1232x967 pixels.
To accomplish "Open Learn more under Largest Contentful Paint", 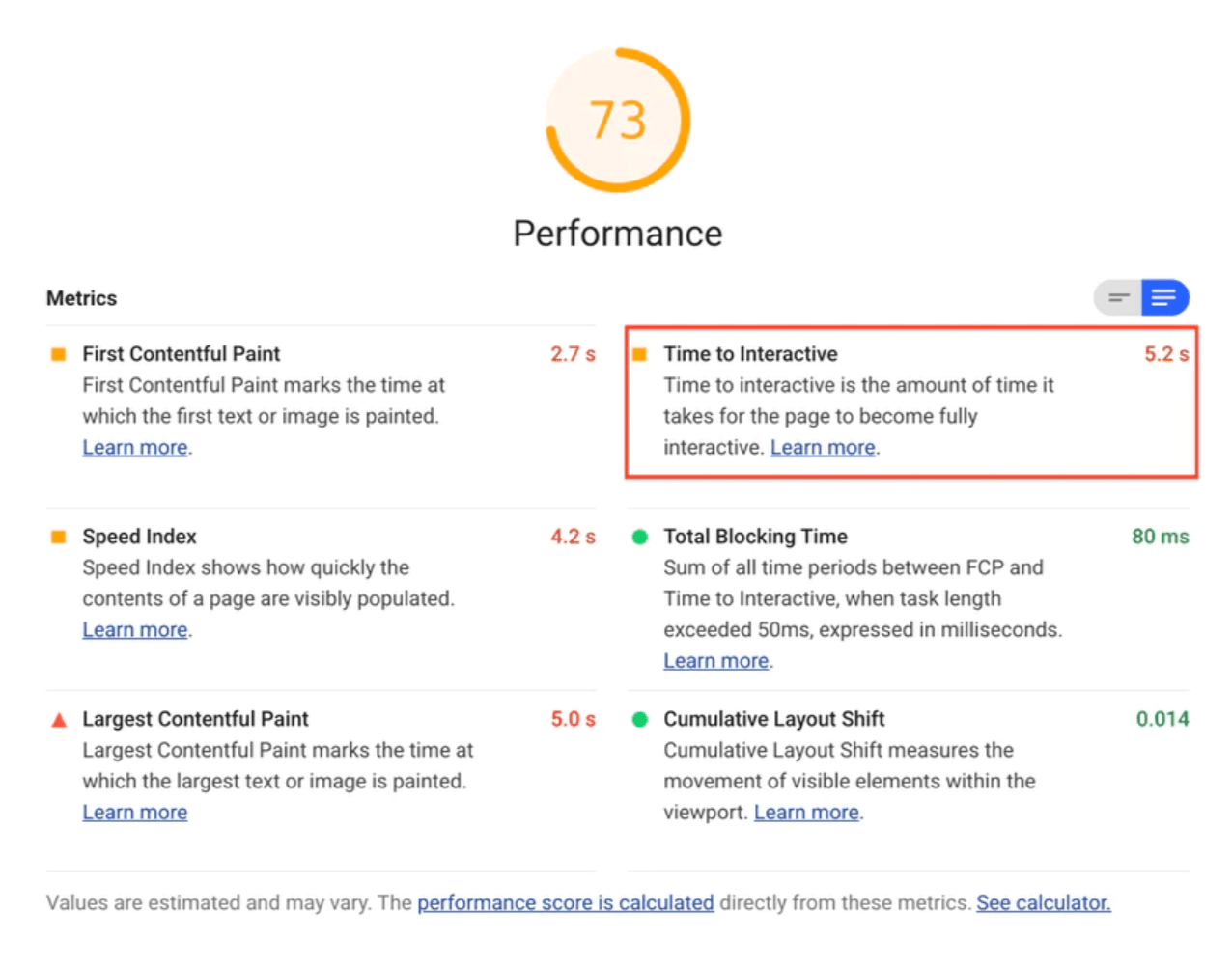I will tap(135, 812).
